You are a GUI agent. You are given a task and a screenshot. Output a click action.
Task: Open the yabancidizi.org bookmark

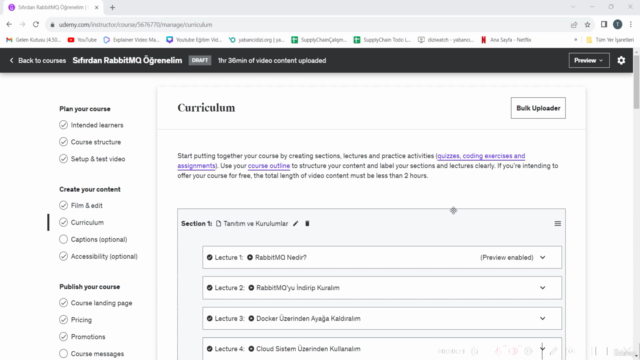256,40
